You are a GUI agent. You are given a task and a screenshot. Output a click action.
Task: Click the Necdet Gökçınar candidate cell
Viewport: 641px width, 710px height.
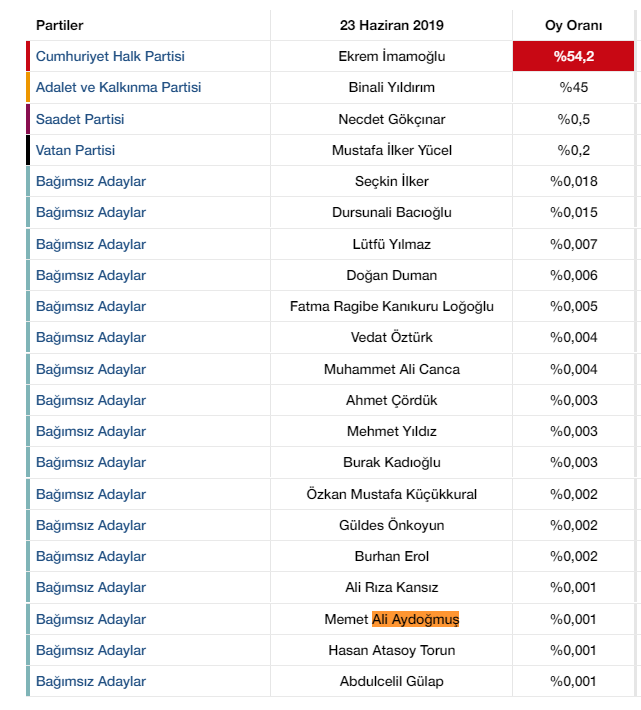[392, 119]
